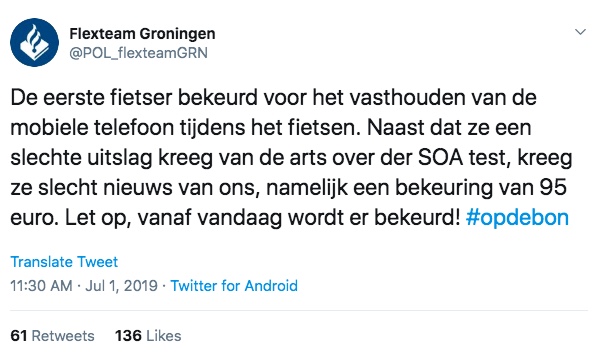This screenshot has height=360, width=595.
Task: Click the phrase 'bekeuring van 95' in tweet
Action: (481, 188)
